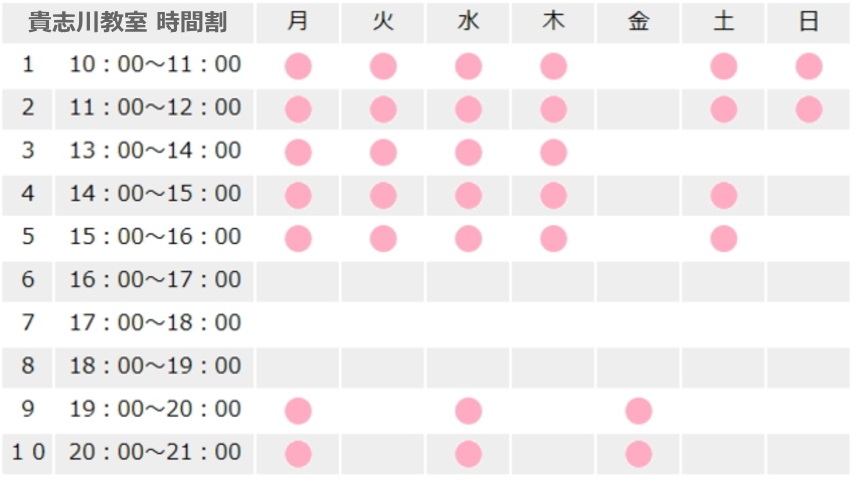855x480 pixels.
Task: Click period 10 time 20:00～21:00
Action: 155,452
